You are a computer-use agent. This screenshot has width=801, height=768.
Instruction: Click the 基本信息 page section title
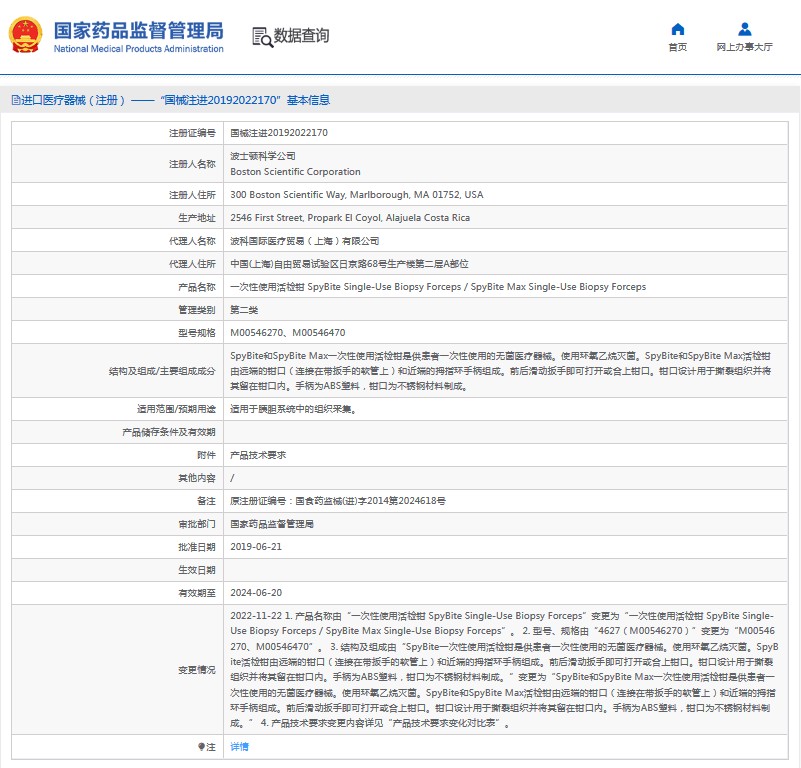click(308, 100)
